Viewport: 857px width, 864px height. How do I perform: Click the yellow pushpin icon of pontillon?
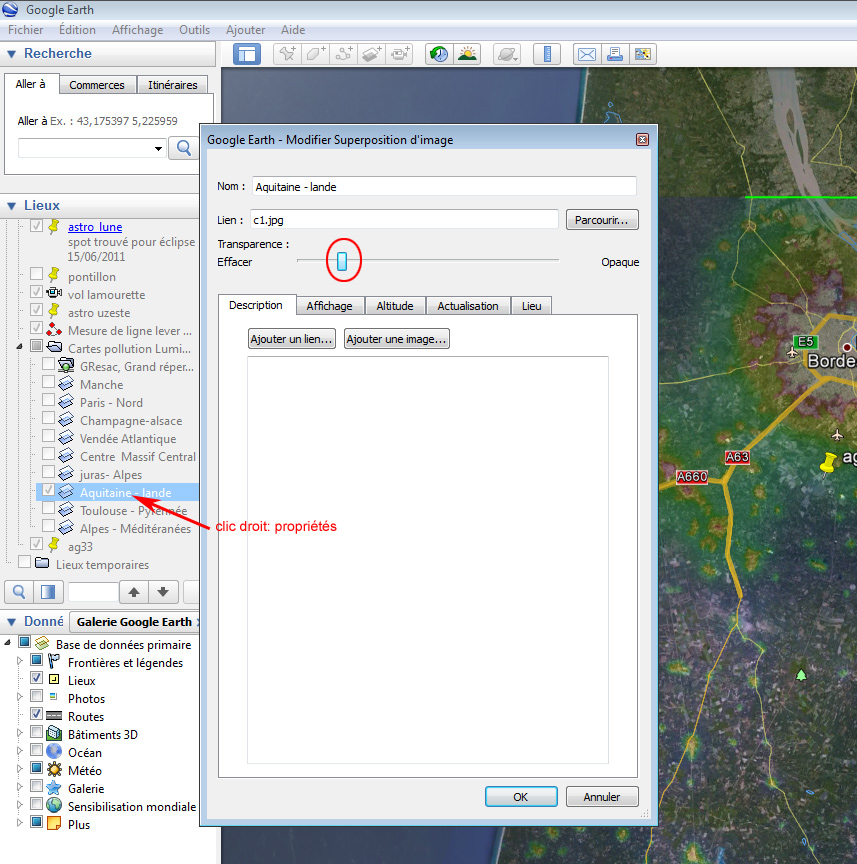tap(54, 274)
